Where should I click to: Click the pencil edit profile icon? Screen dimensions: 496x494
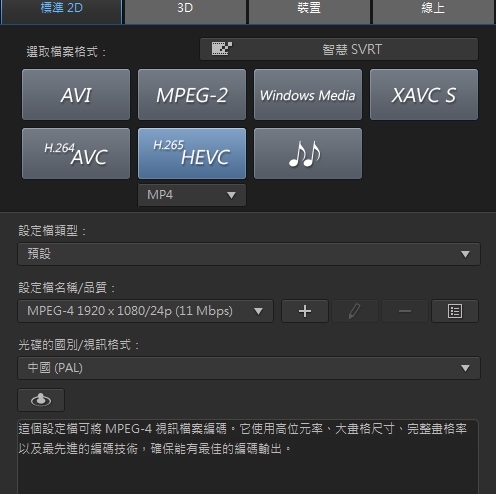355,311
